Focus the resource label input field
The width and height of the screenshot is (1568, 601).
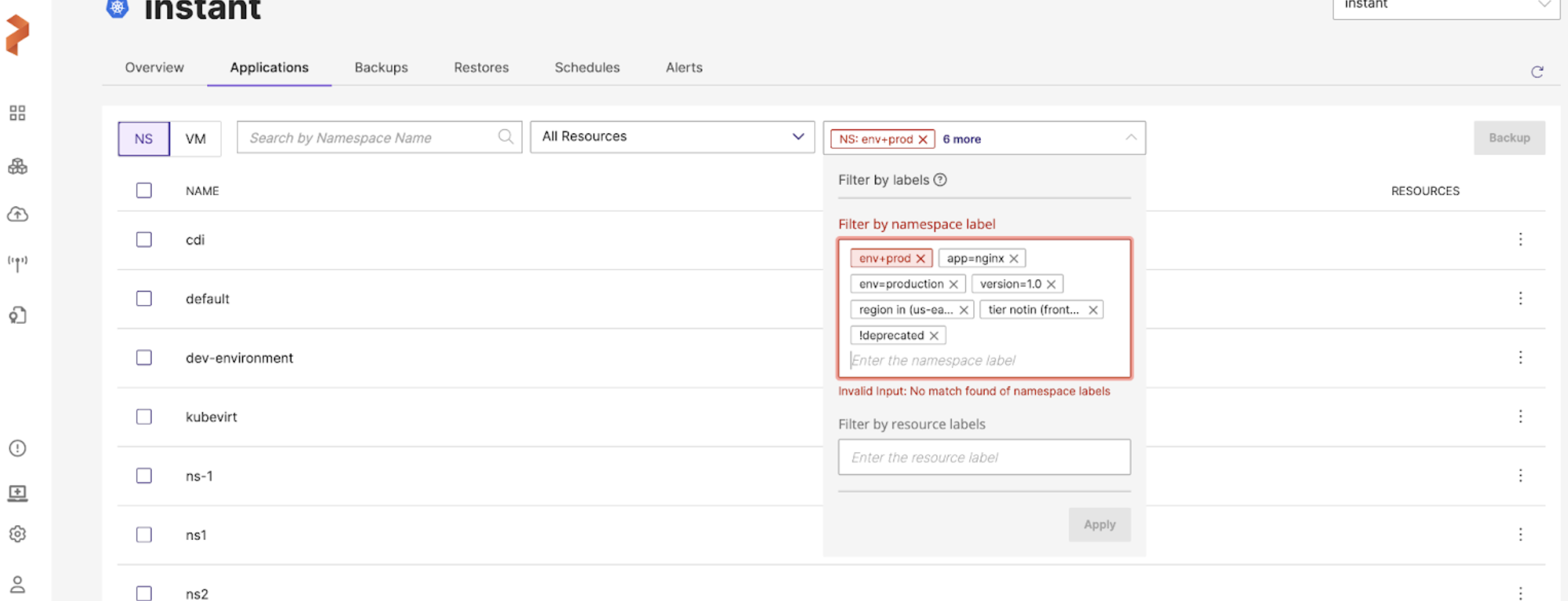click(984, 457)
